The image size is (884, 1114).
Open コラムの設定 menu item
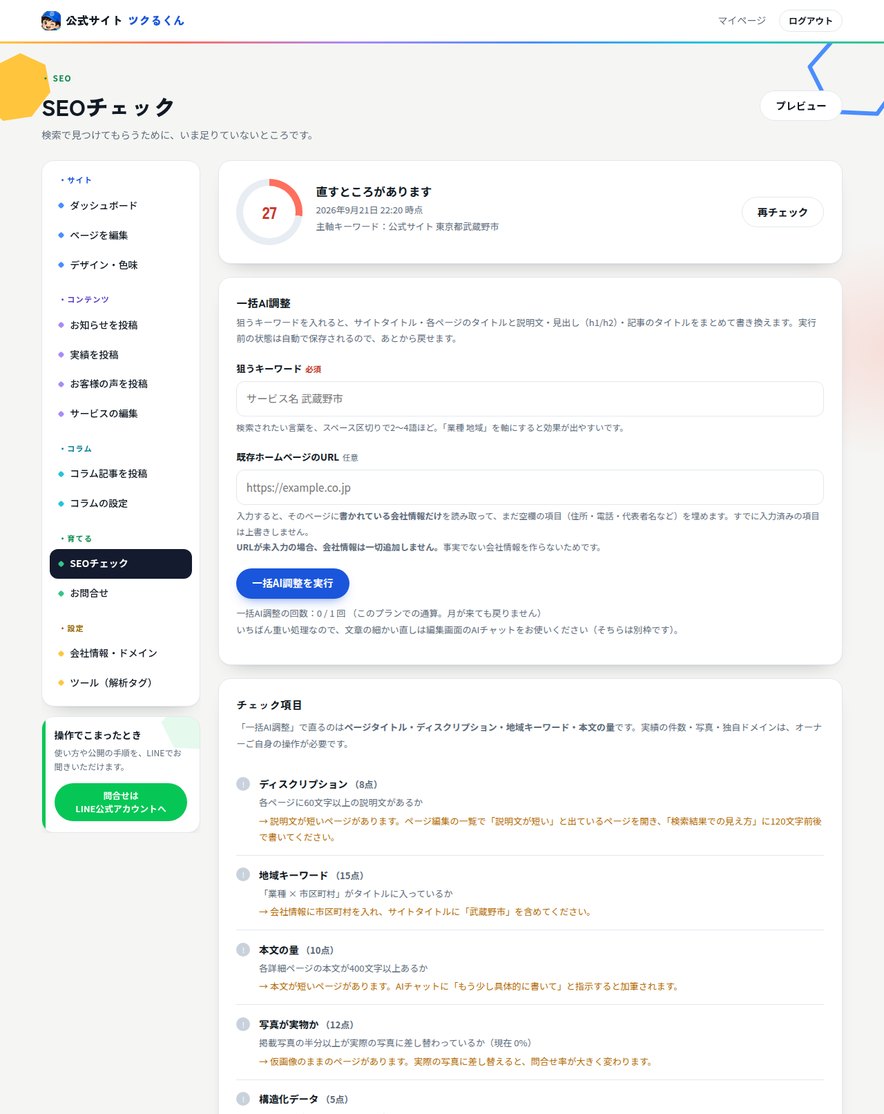pos(121,503)
